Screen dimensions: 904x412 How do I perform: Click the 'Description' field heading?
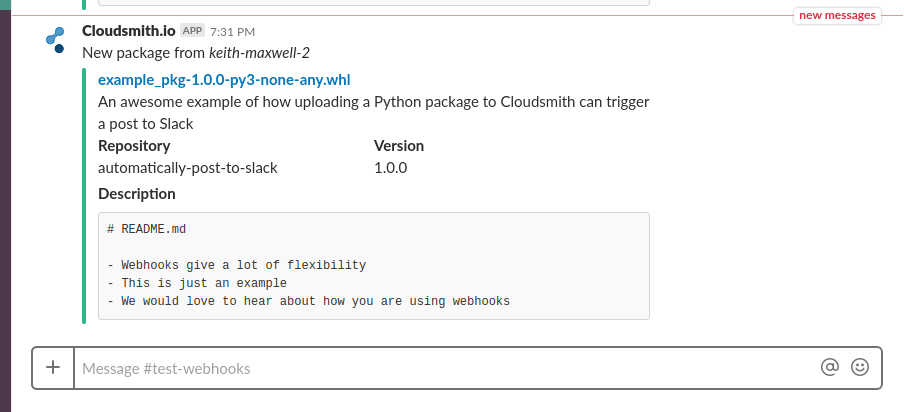coord(137,194)
